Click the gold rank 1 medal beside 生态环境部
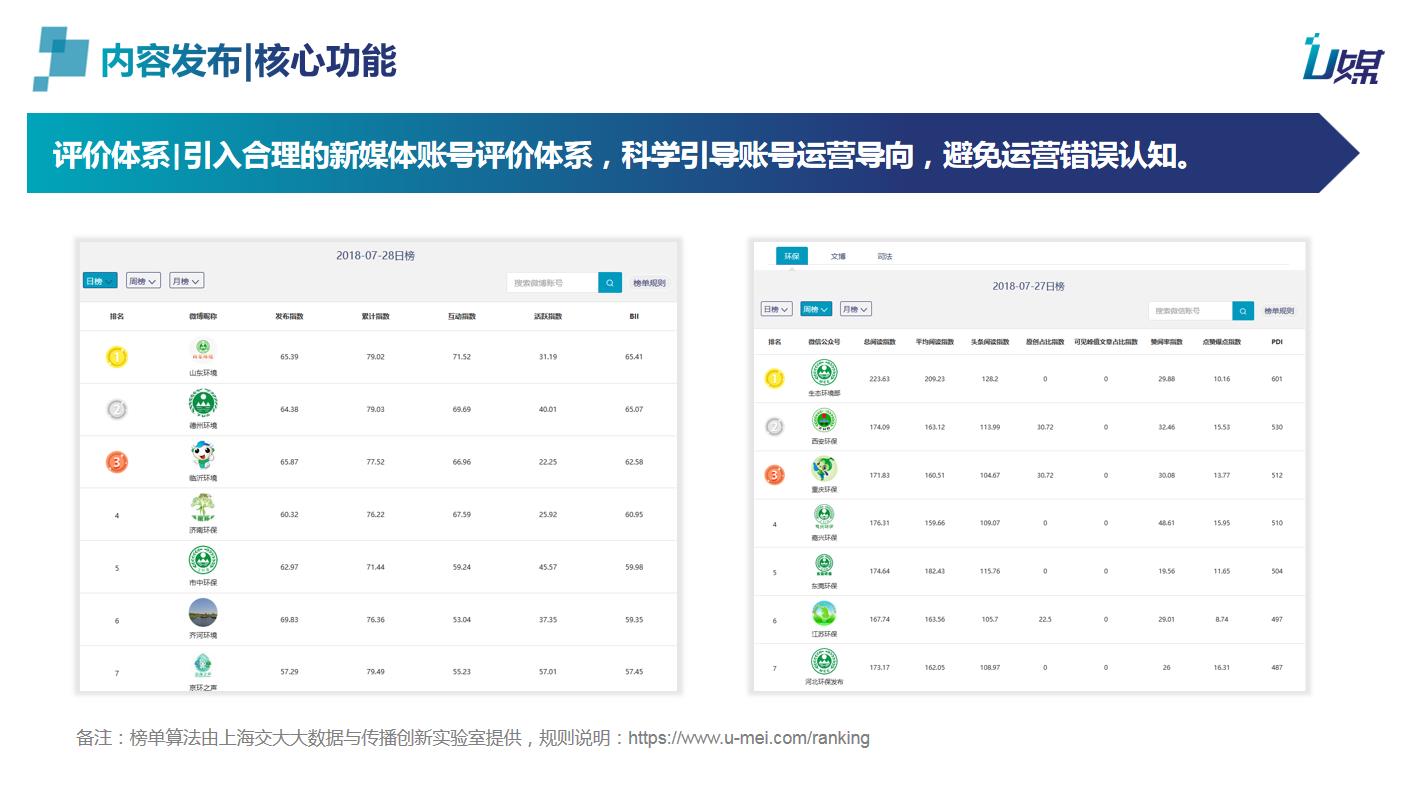 (775, 379)
